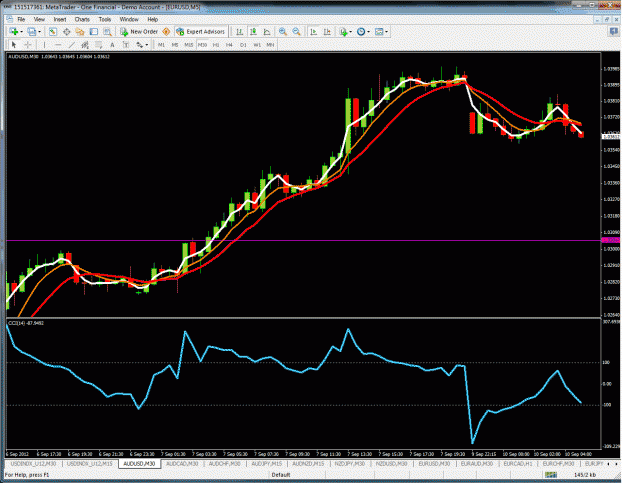Switch chart to Candlesticks style

click(x=253, y=31)
